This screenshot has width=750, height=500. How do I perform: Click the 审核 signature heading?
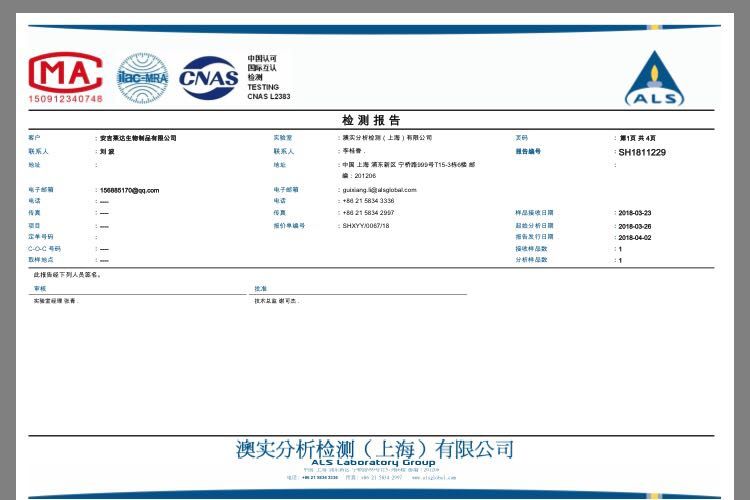(x=40, y=289)
